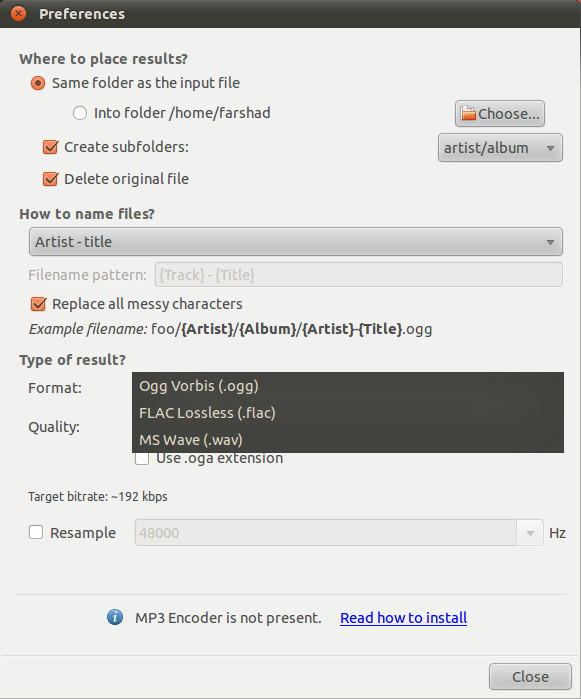581x699 pixels.
Task: Close Preferences with the orange X icon
Action: click(18, 13)
